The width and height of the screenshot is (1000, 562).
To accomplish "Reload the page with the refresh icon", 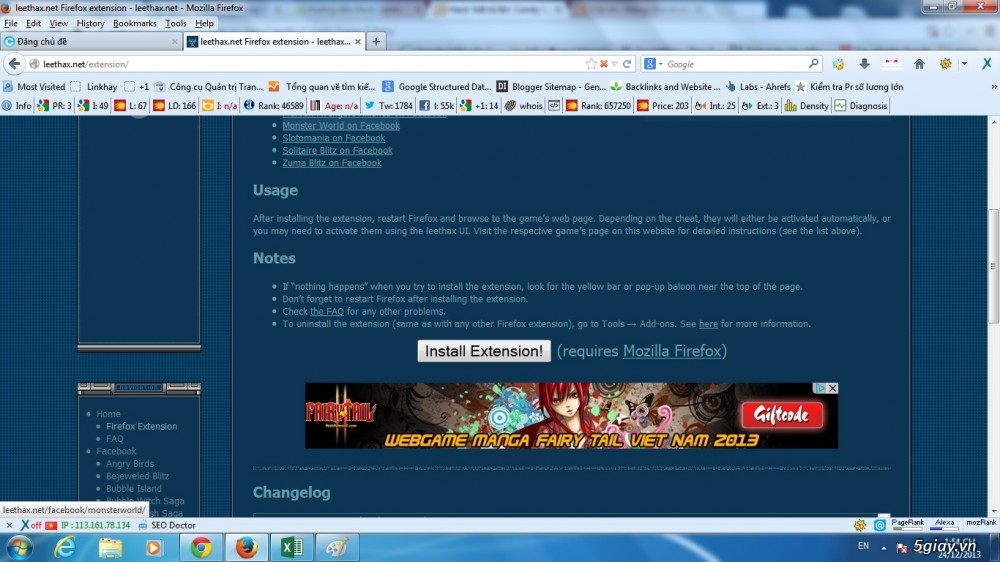I will click(627, 64).
